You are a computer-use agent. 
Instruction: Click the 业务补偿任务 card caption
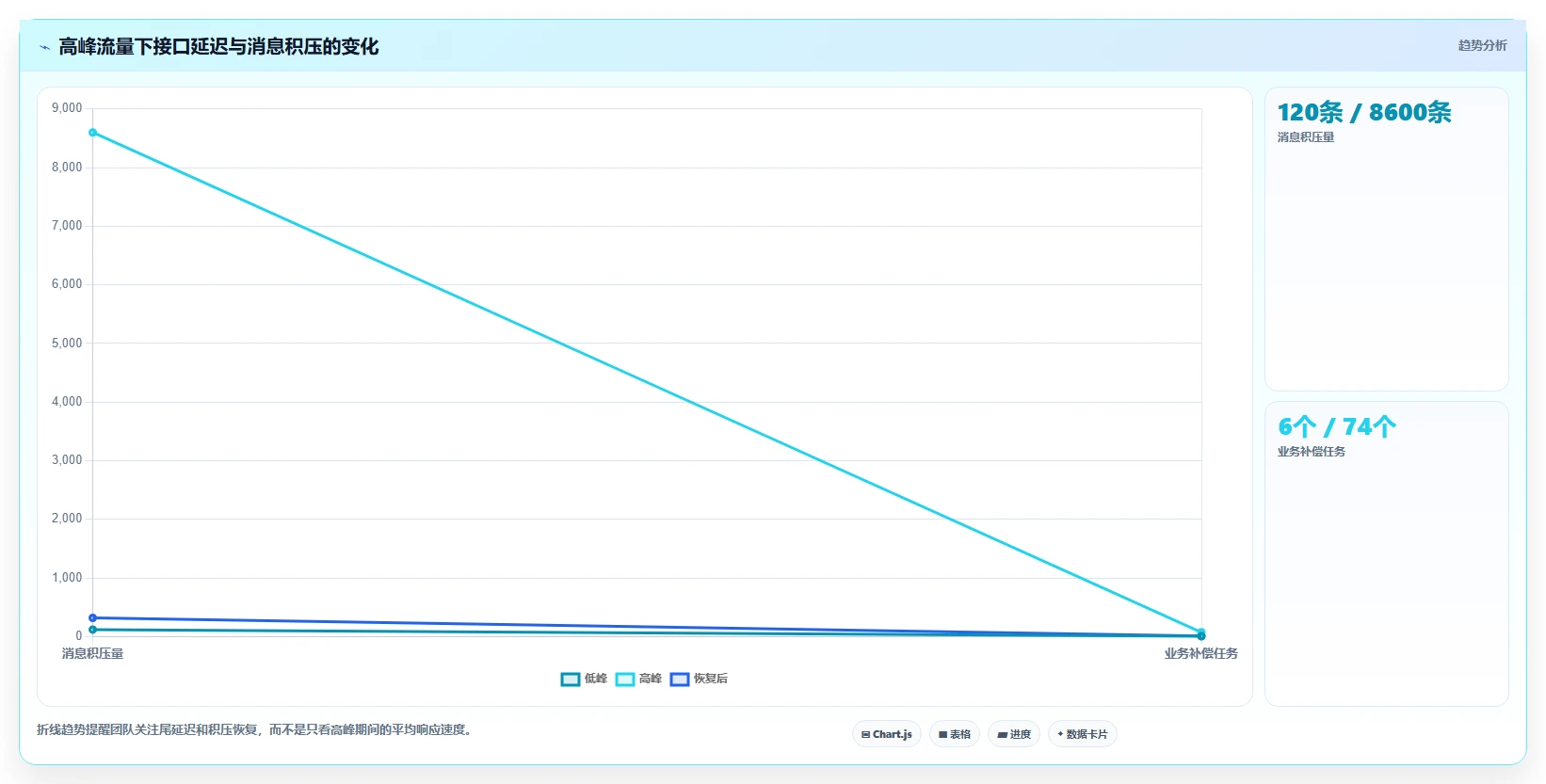pyautogui.click(x=1312, y=452)
